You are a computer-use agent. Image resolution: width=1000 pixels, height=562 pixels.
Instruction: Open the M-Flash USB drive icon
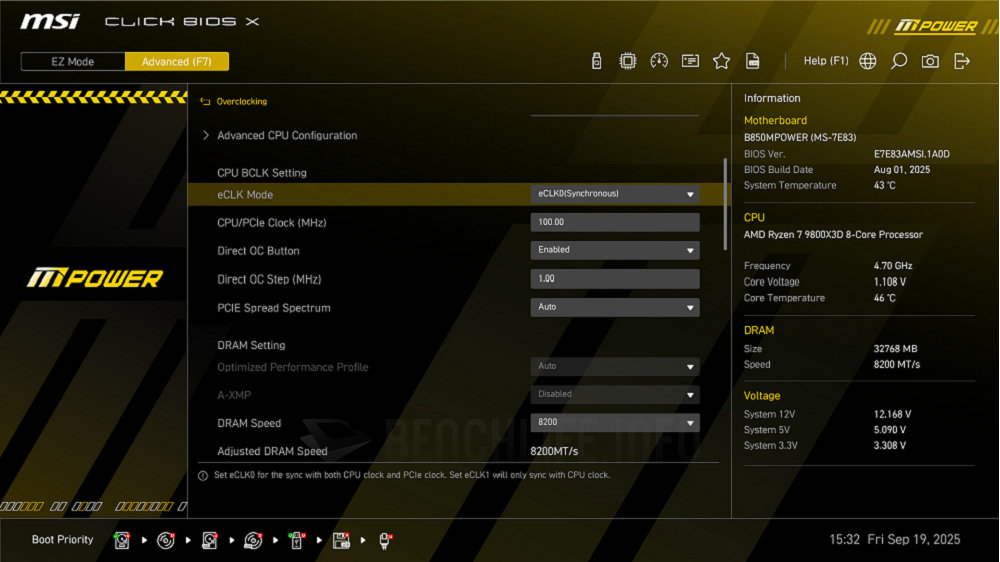click(596, 61)
